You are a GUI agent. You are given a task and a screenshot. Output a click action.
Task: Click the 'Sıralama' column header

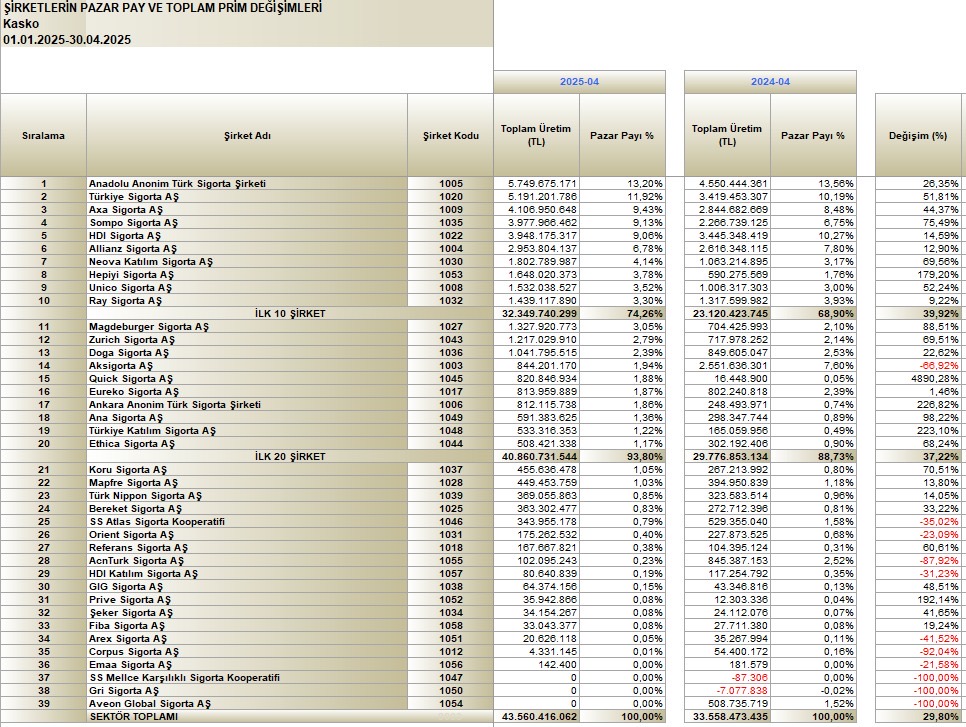point(43,136)
